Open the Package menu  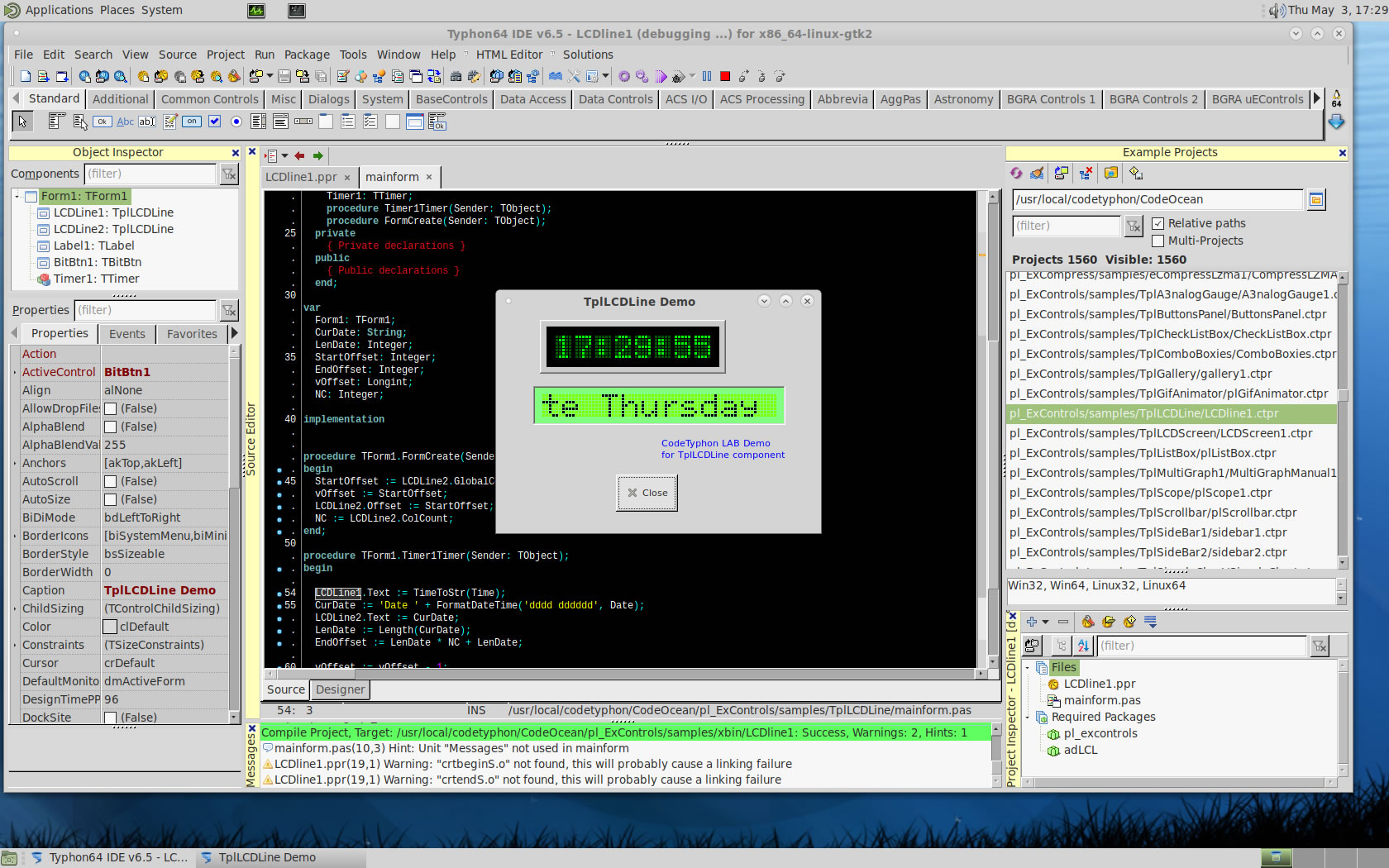(x=307, y=55)
